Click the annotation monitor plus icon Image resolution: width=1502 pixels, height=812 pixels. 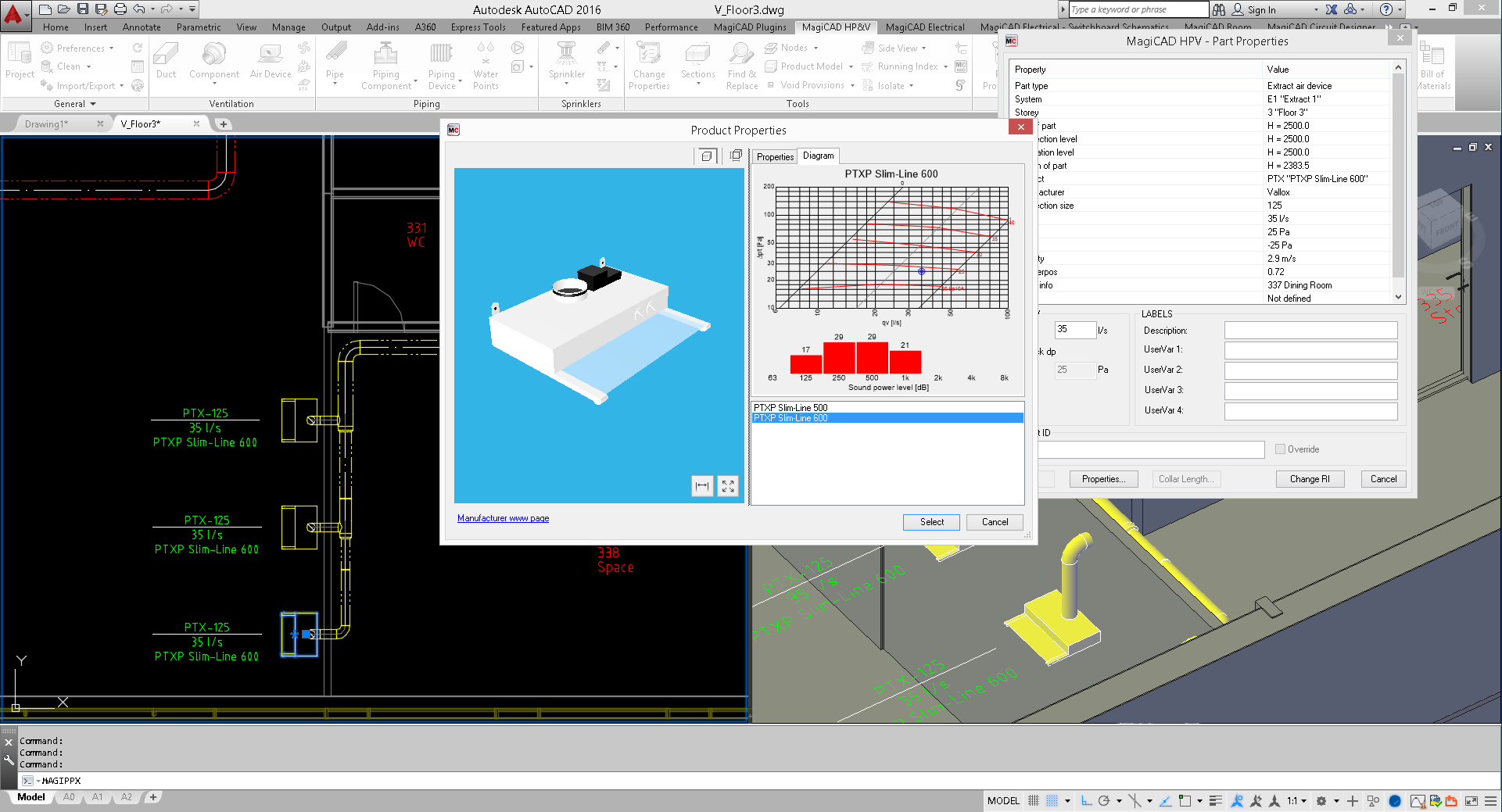click(x=1352, y=800)
